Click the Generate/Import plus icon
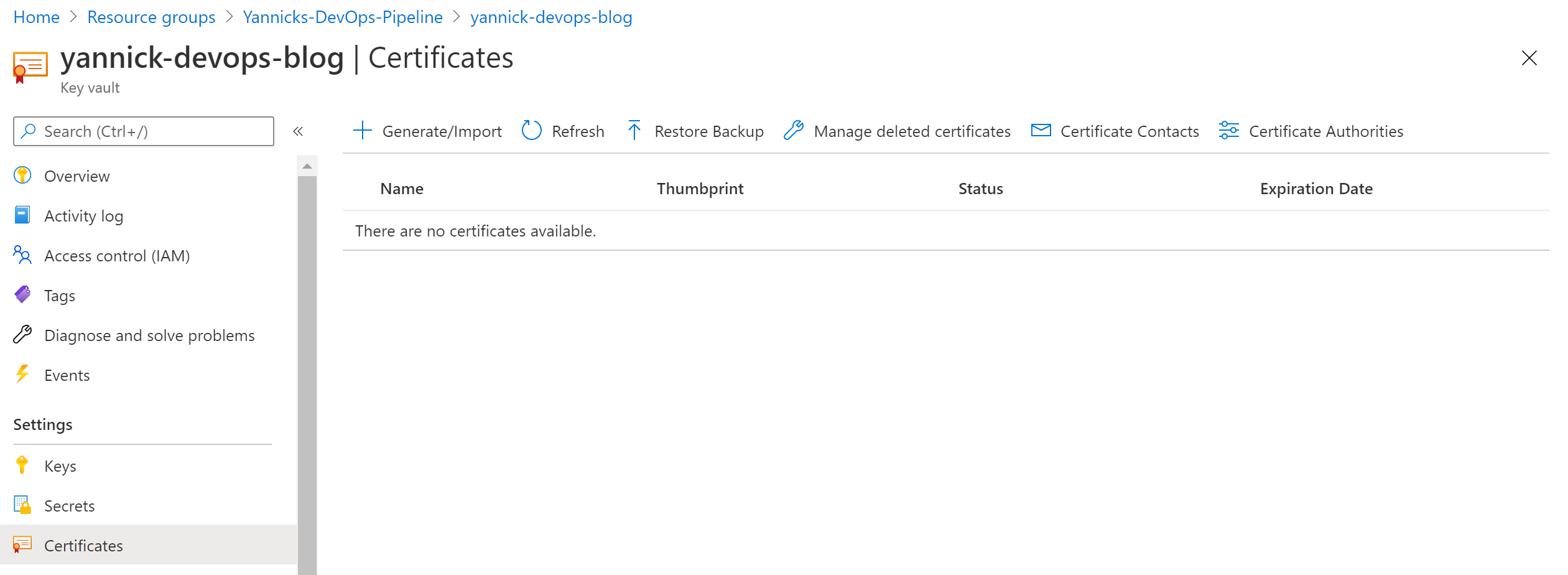 (363, 131)
